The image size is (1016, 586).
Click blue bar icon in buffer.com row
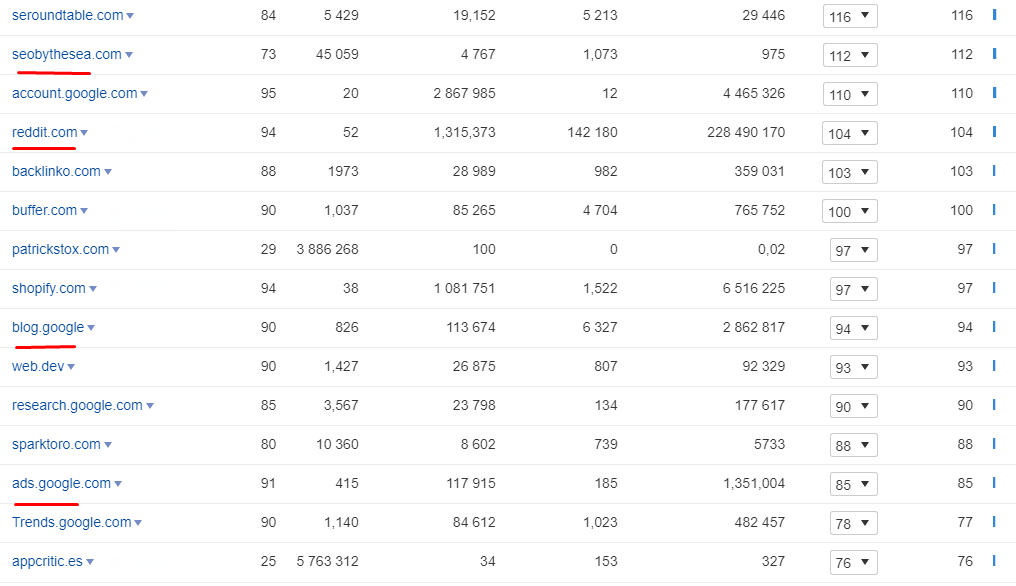tap(994, 210)
